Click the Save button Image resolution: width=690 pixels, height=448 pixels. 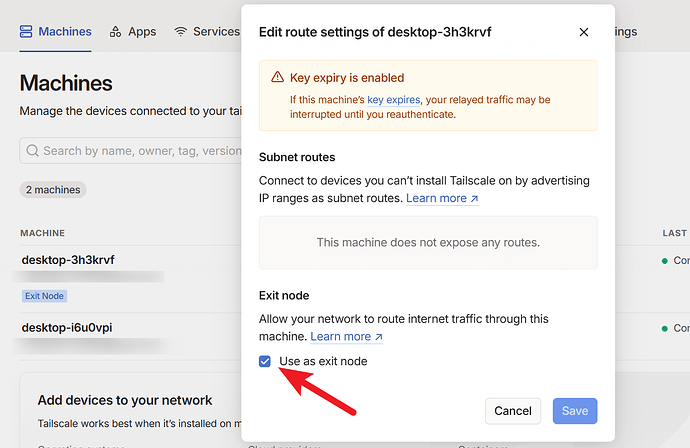(x=575, y=411)
